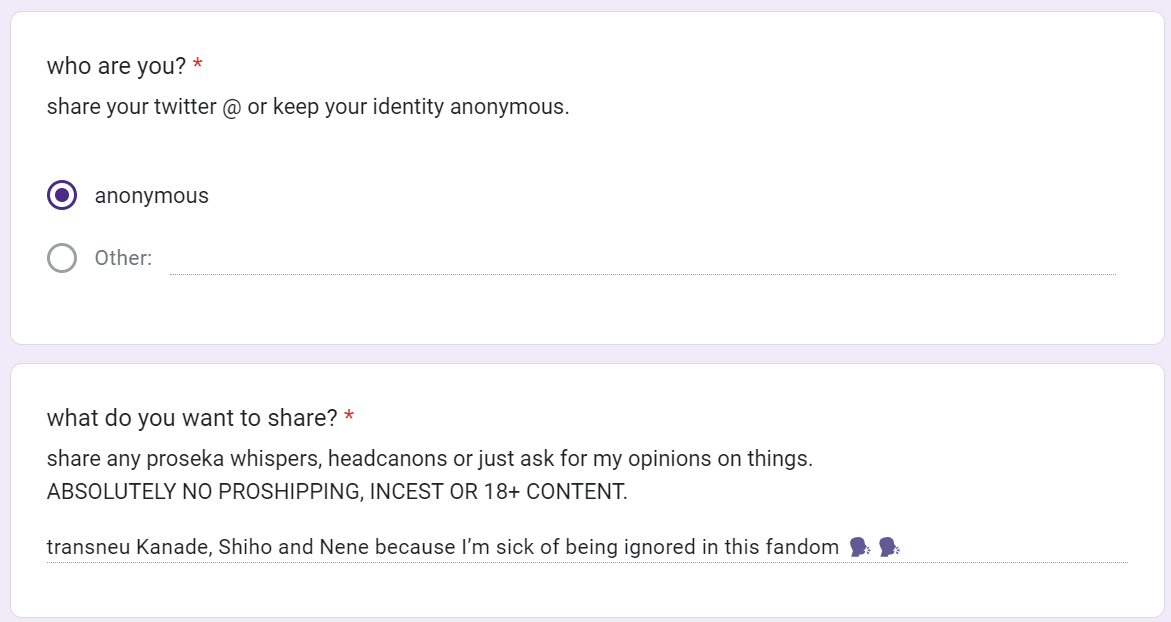Screen dimensions: 1171x622
Task: Click the red asterisk after want to share?
Action: (349, 415)
